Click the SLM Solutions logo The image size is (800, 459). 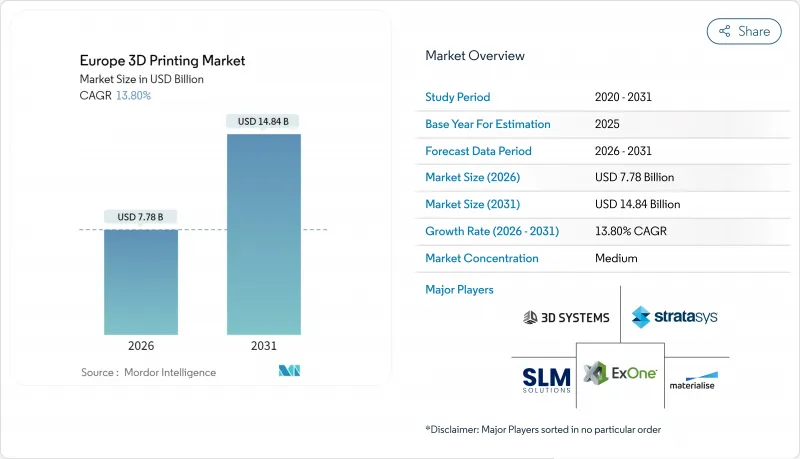547,378
